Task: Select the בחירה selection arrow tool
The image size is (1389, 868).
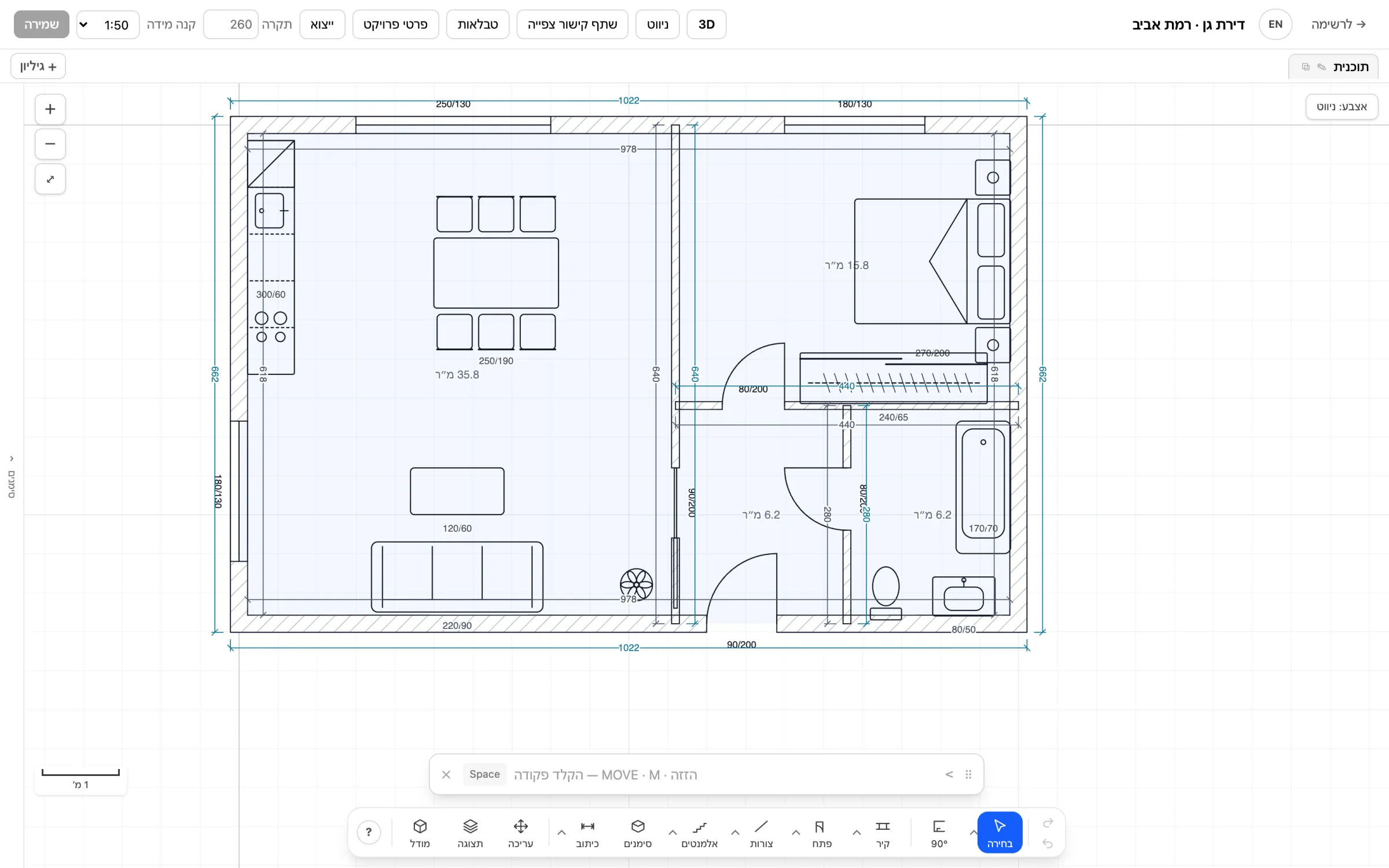Action: point(1000,832)
